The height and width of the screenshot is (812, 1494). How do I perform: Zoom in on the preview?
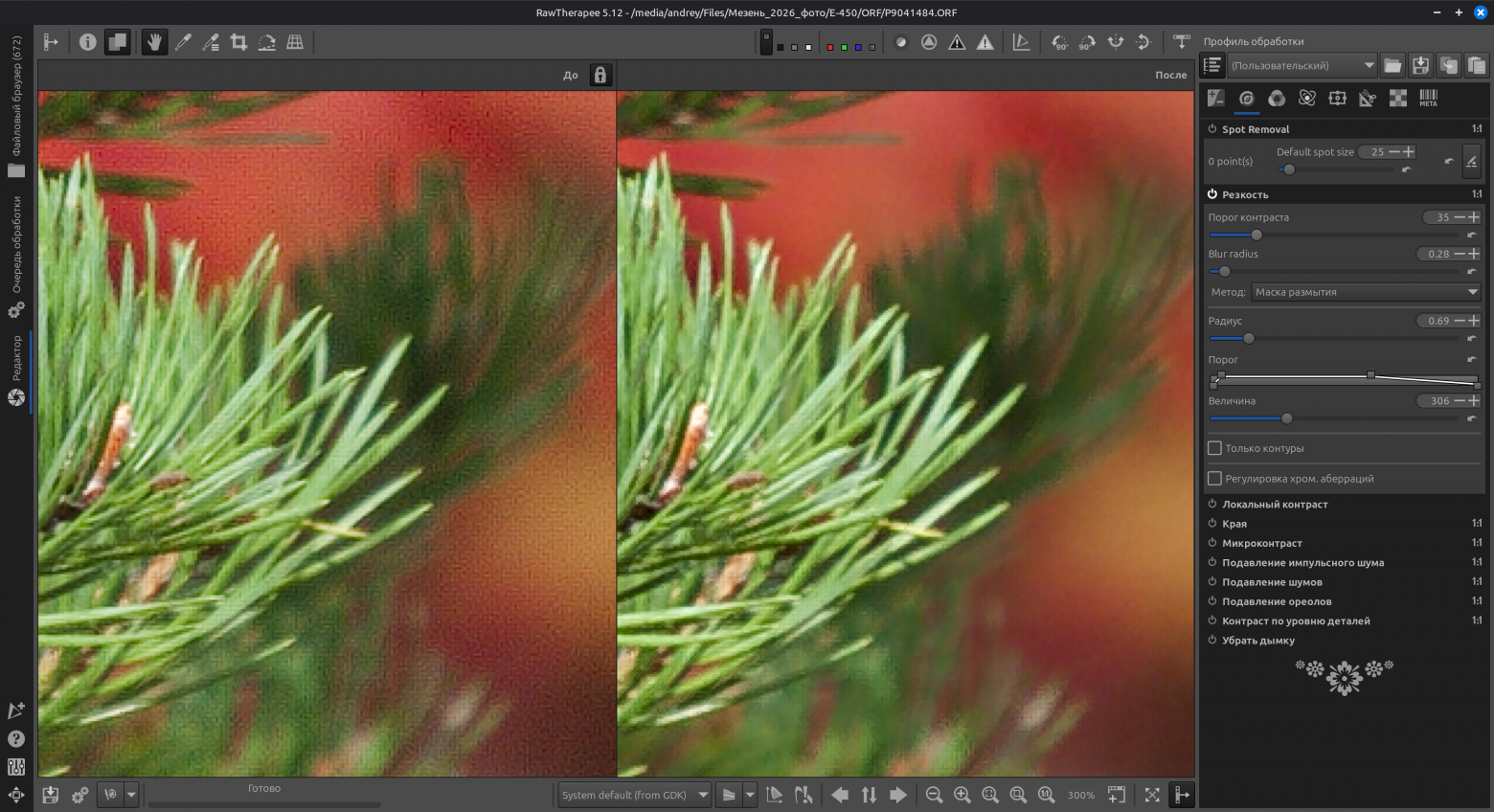(962, 795)
